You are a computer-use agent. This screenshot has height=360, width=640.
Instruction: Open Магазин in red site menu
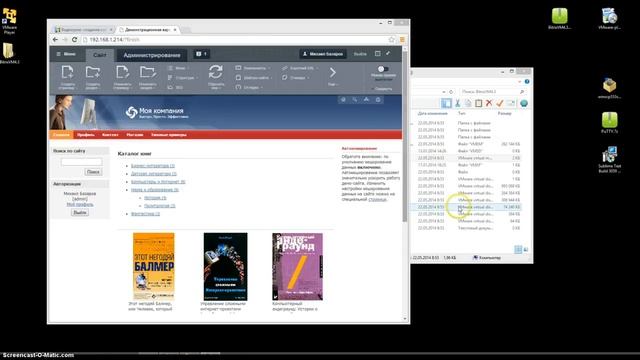click(x=135, y=135)
